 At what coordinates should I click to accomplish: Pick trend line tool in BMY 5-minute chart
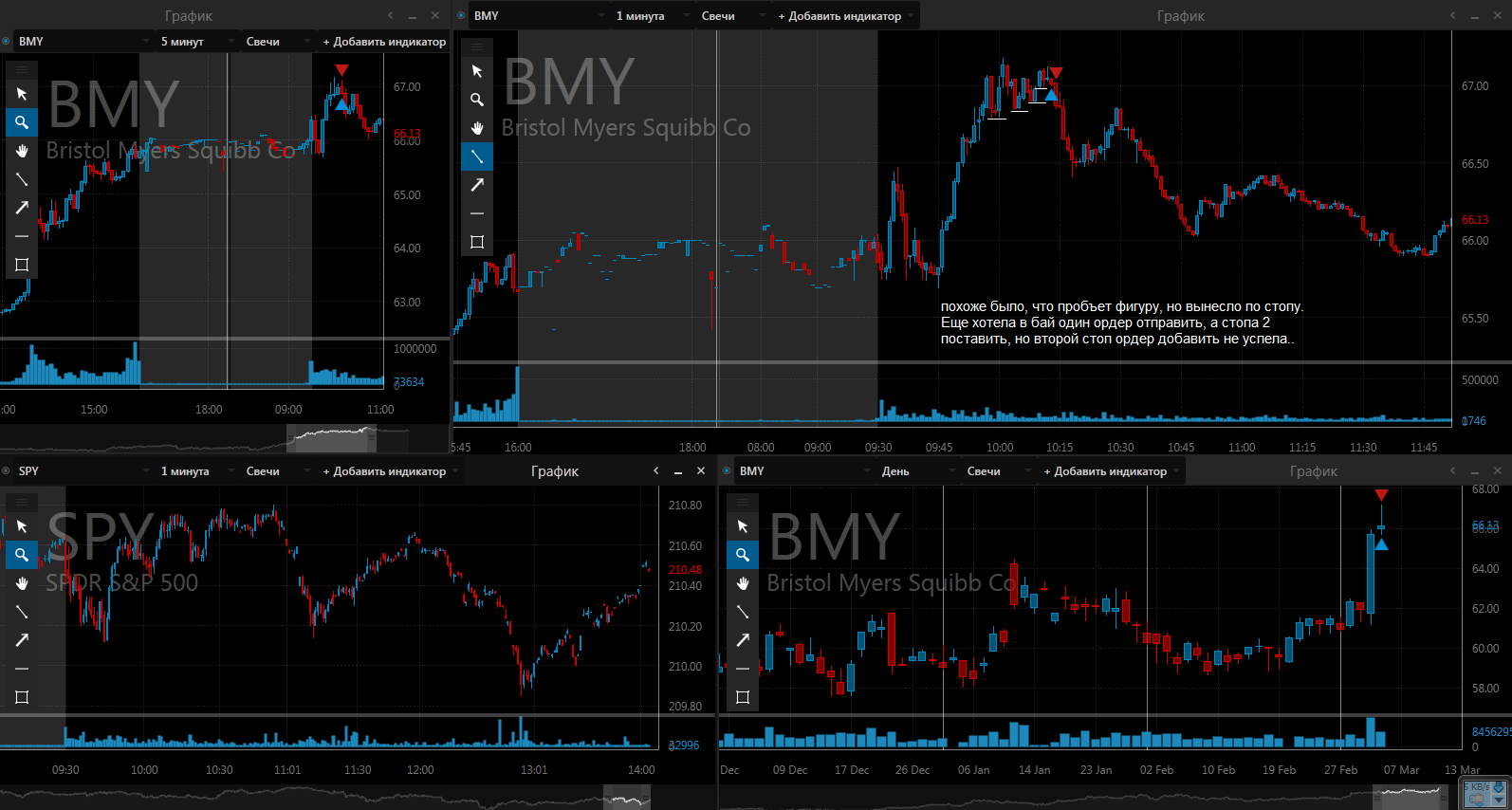pyautogui.click(x=22, y=179)
